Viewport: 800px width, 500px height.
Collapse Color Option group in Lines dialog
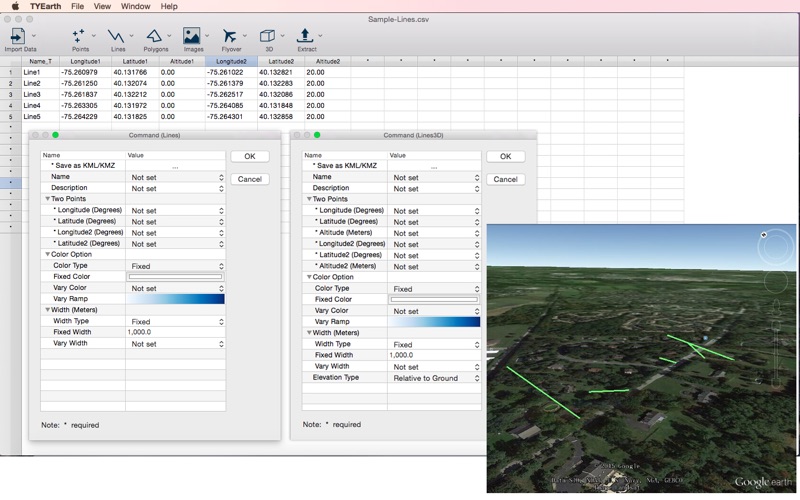(47, 255)
